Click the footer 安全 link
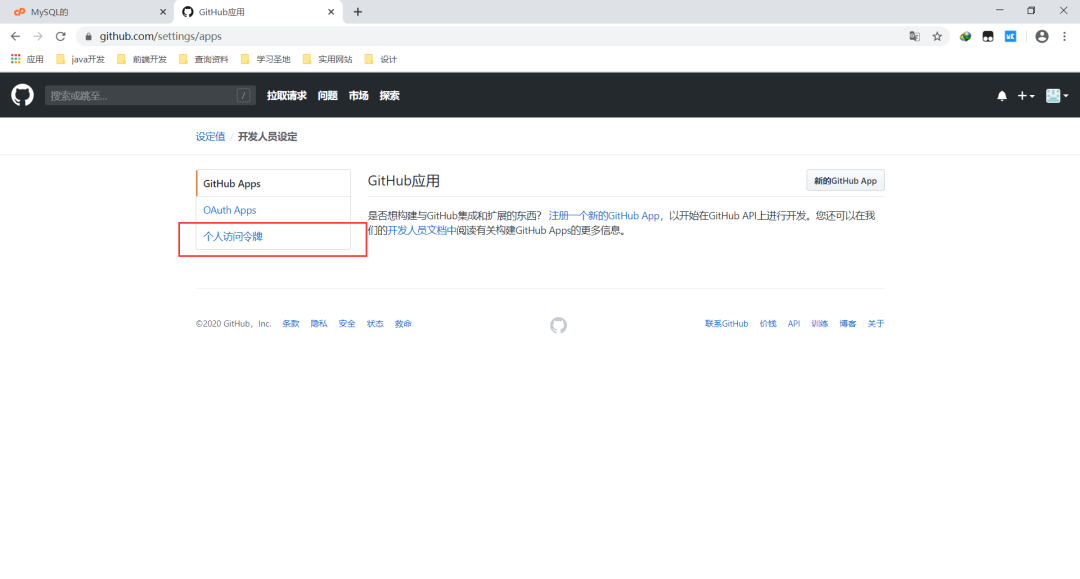The image size is (1080, 579). (x=347, y=324)
